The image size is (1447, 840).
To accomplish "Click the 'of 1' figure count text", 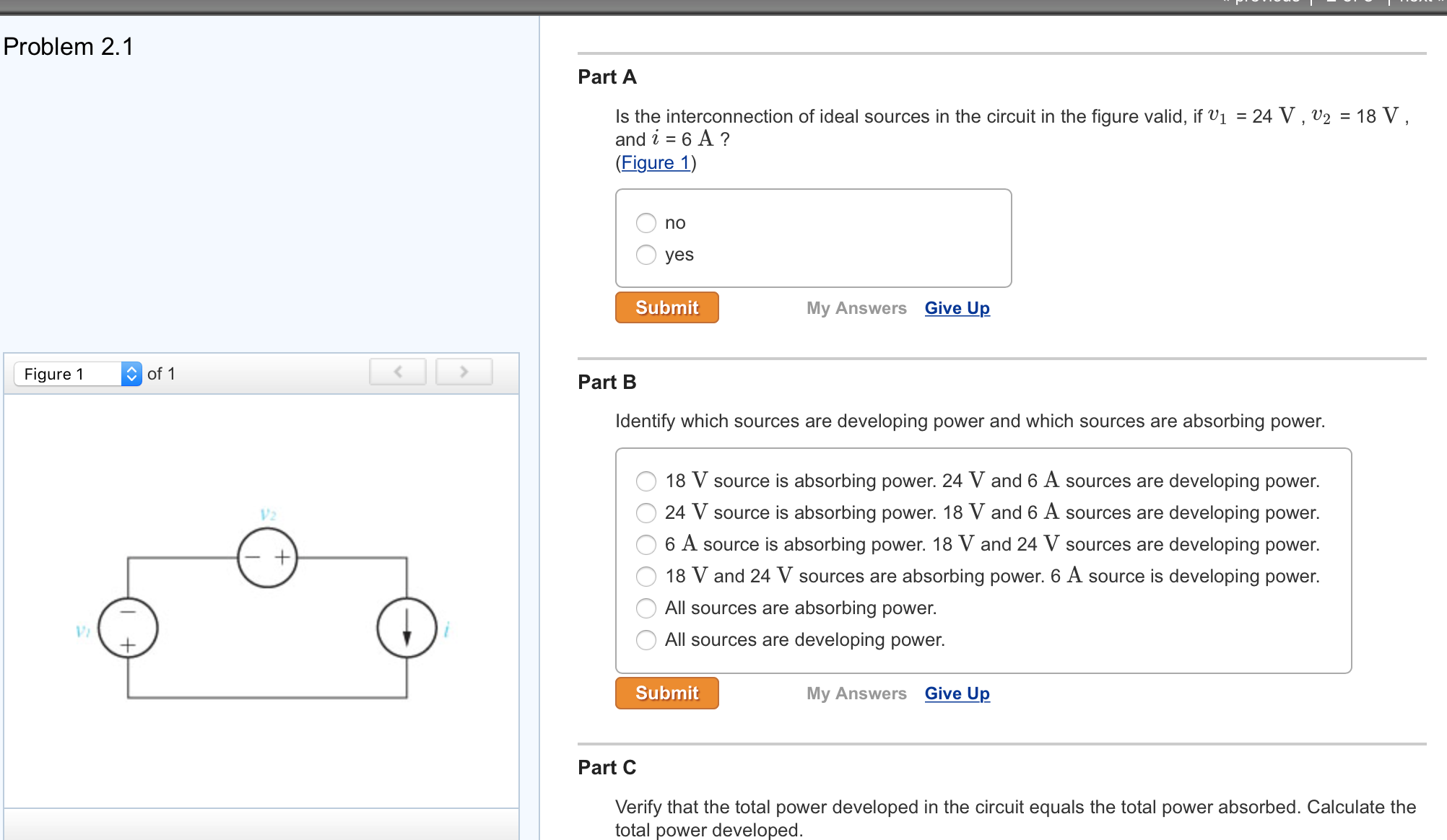I will coord(161,374).
